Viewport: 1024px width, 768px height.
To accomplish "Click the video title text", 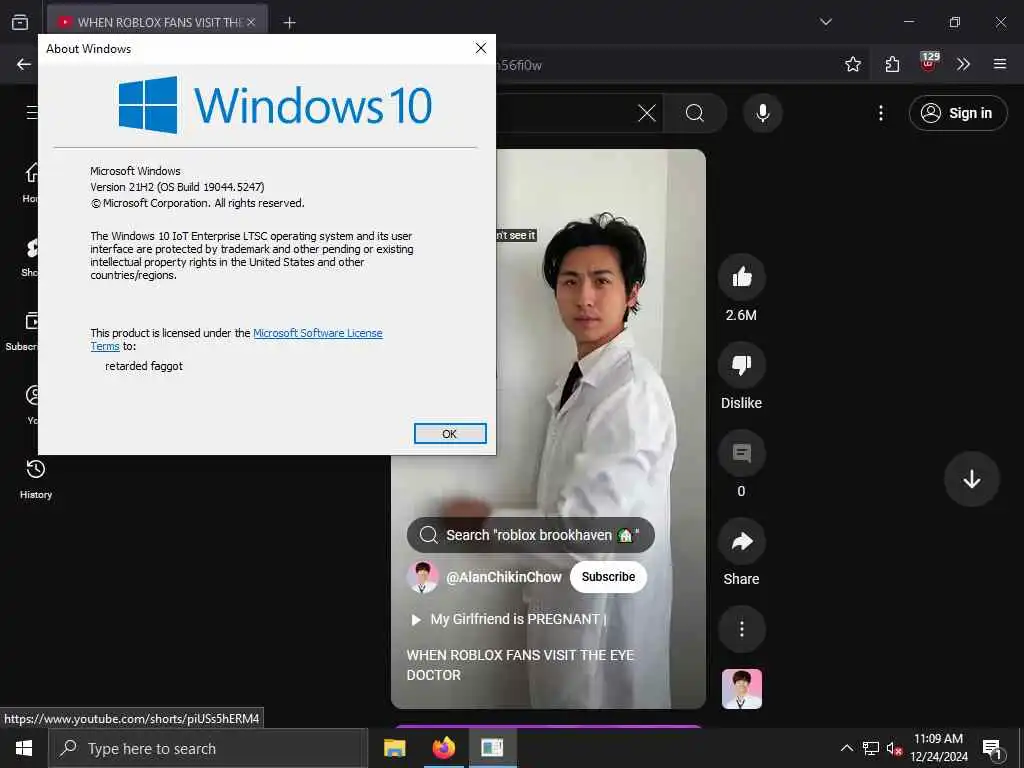I will 520,665.
